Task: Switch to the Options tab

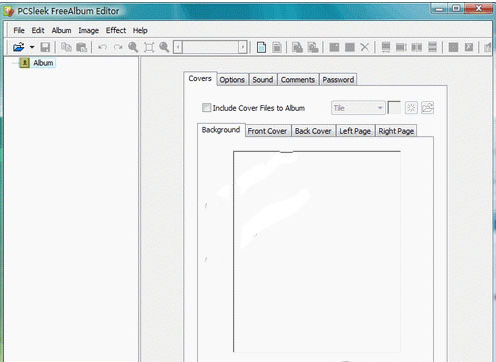Action: coord(232,80)
